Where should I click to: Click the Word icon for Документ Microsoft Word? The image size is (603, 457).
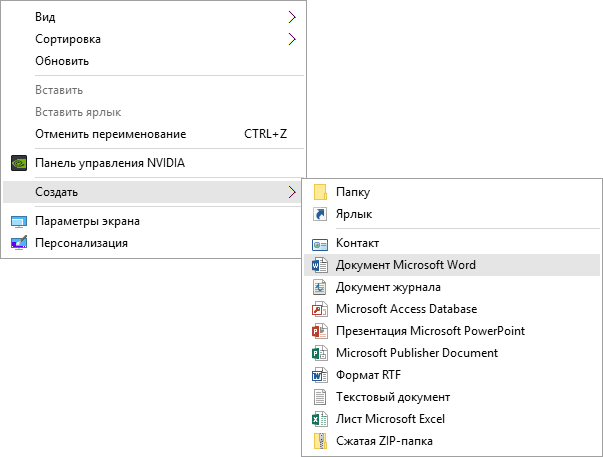click(320, 265)
